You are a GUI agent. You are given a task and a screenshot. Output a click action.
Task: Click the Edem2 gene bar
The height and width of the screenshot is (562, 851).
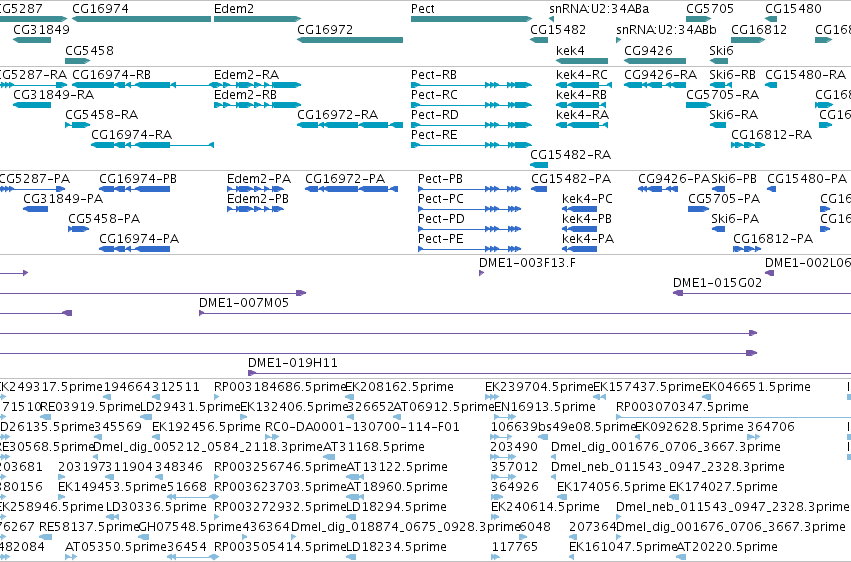258,19
